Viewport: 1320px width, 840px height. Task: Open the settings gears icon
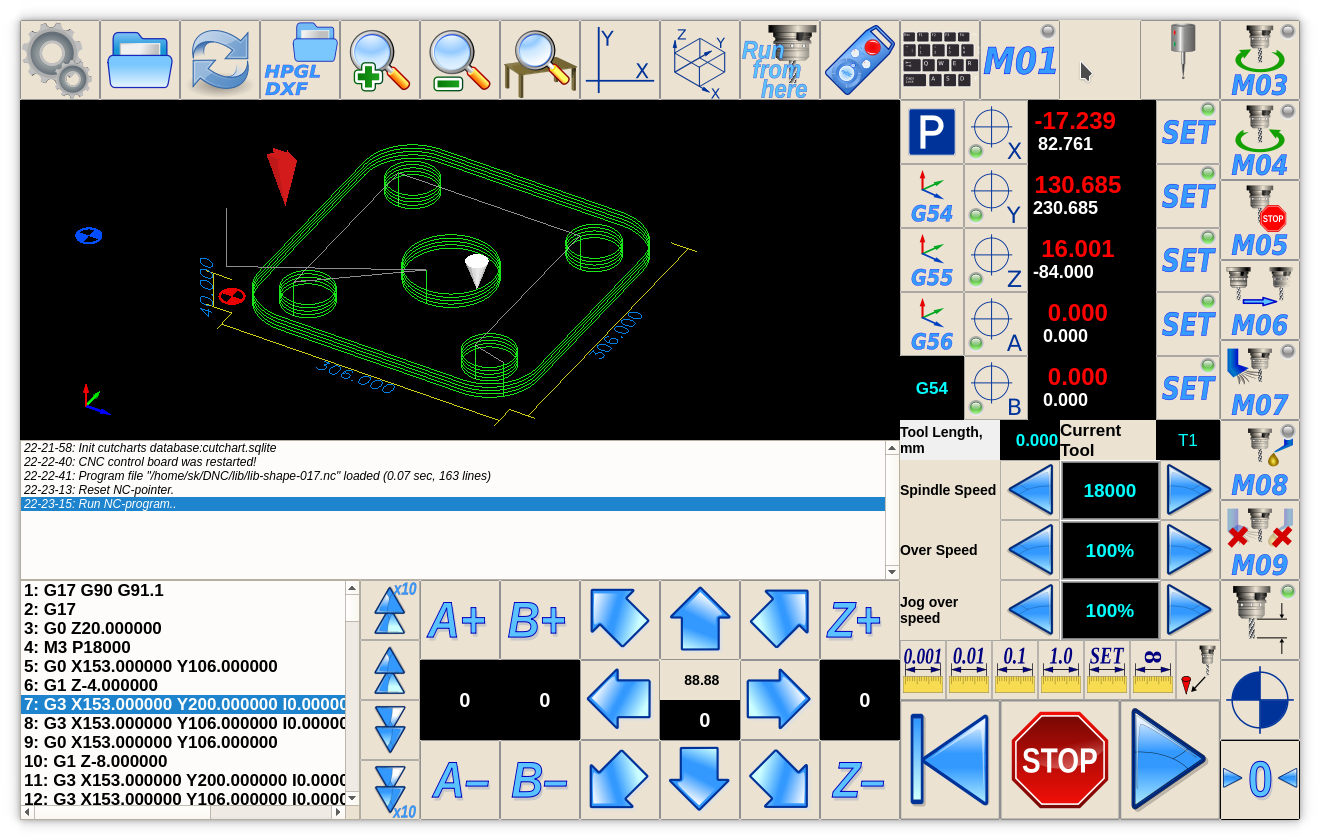point(59,60)
